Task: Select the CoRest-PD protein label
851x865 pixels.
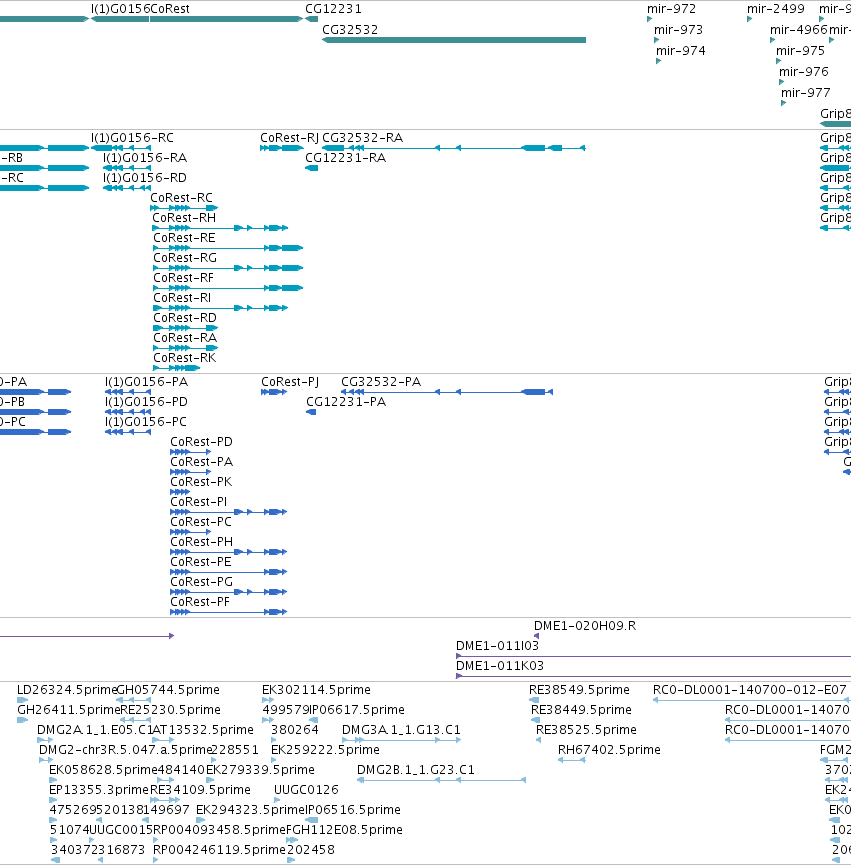Action: coord(201,442)
